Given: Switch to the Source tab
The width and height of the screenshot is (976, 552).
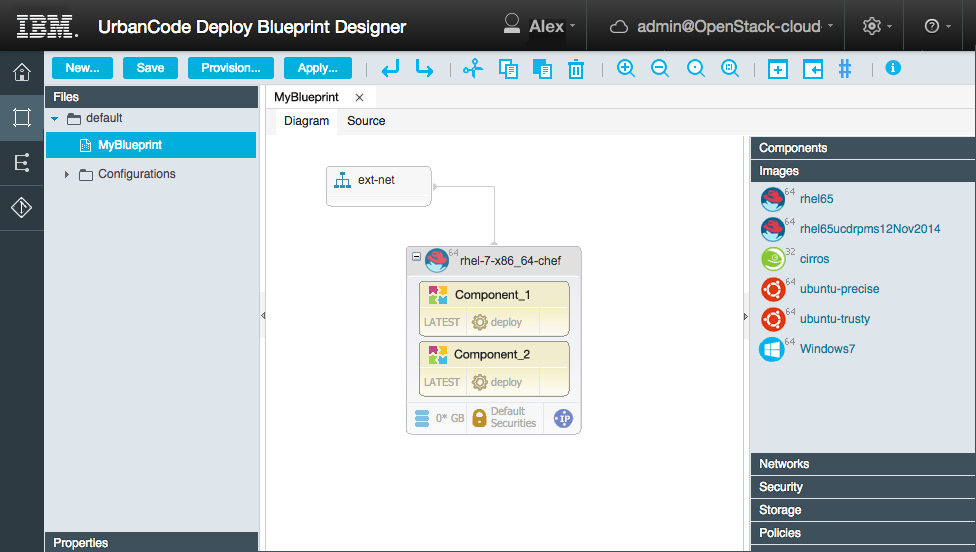Looking at the screenshot, I should point(366,121).
